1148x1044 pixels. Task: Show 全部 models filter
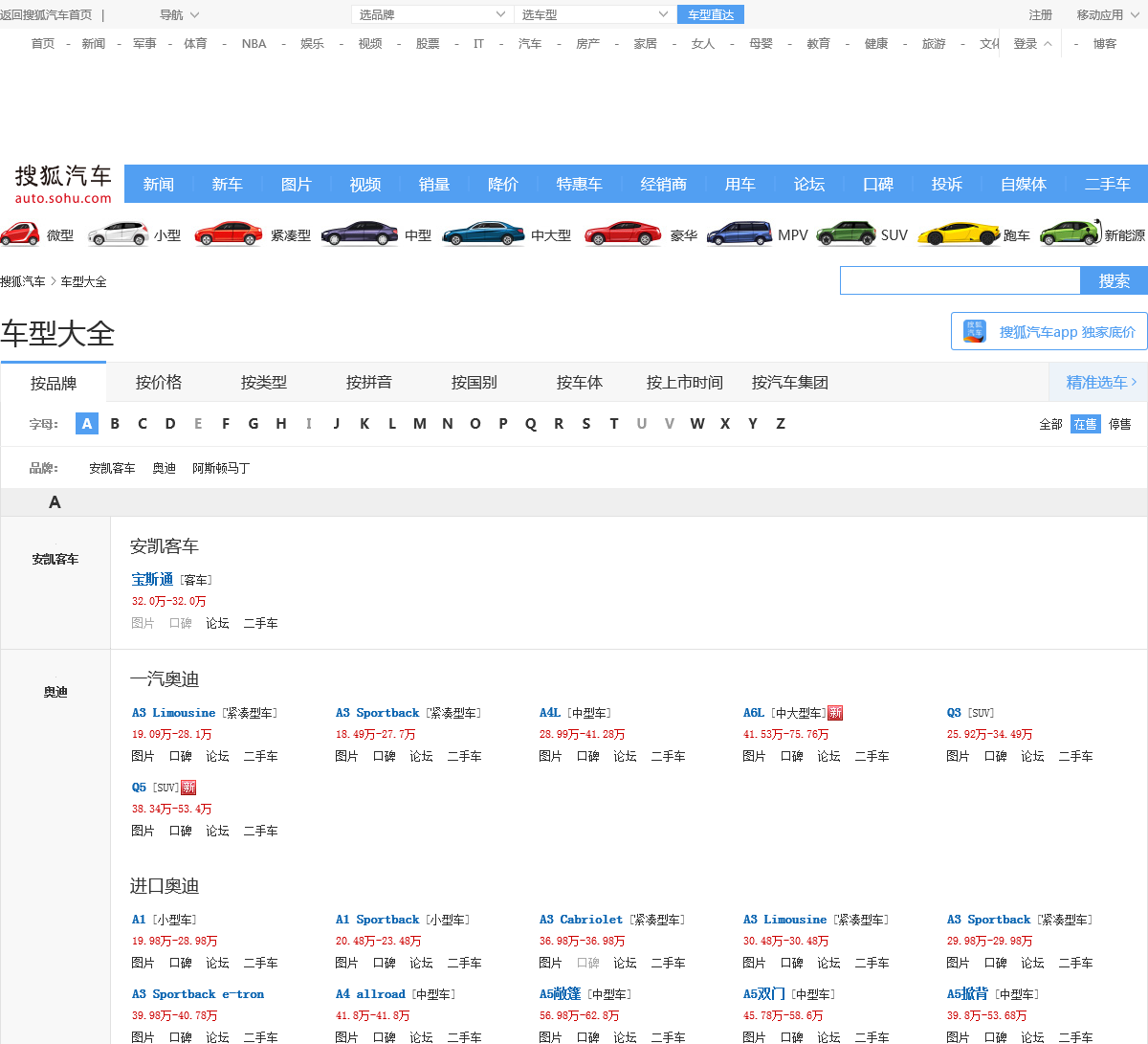1050,424
